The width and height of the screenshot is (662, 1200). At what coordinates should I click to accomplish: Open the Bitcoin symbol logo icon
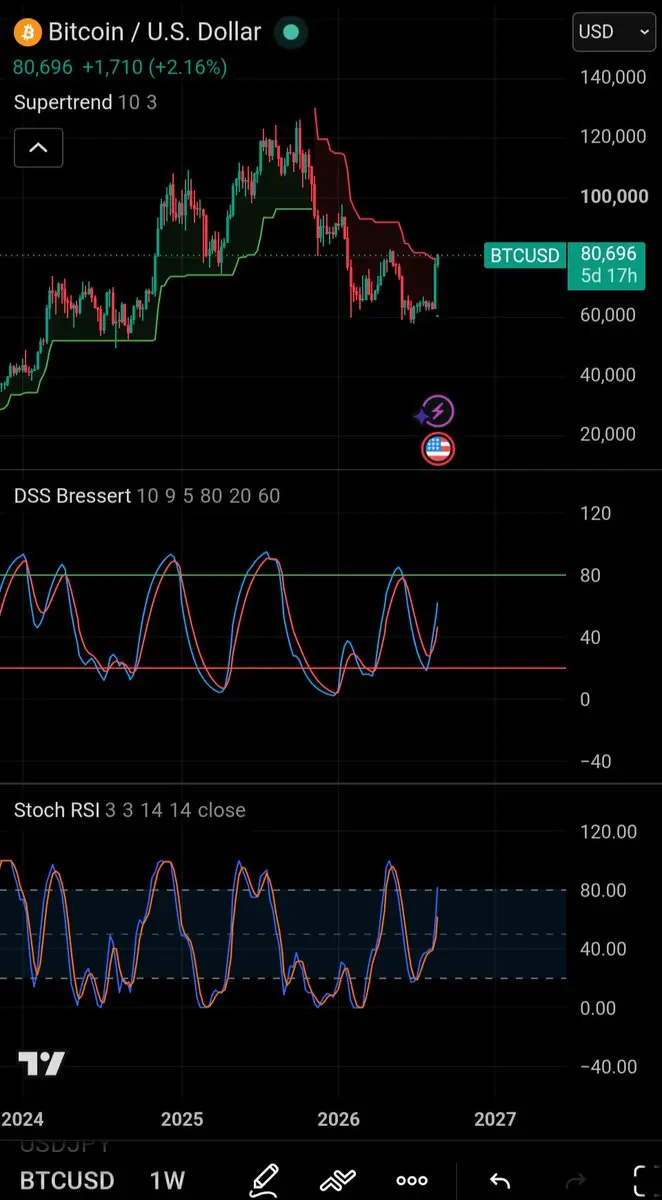[28, 32]
